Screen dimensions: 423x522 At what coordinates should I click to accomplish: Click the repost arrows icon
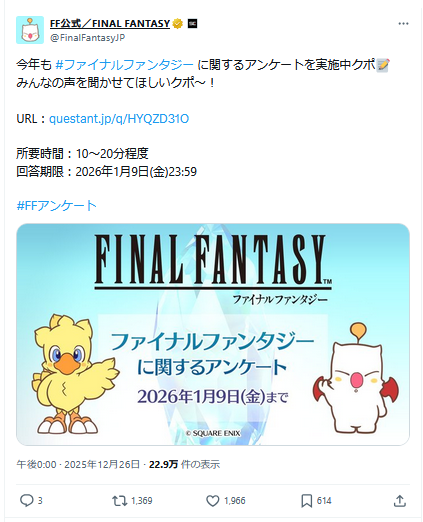(x=119, y=500)
